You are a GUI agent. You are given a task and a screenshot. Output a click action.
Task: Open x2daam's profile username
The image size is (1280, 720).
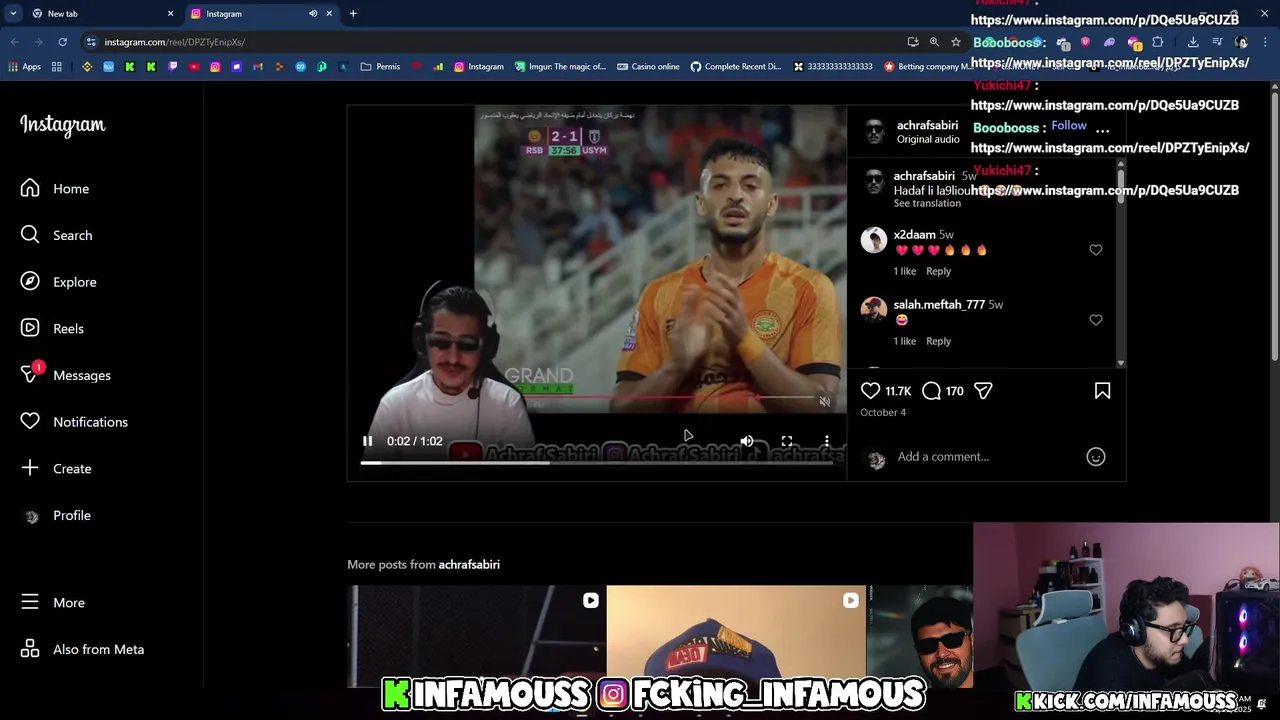tap(914, 235)
